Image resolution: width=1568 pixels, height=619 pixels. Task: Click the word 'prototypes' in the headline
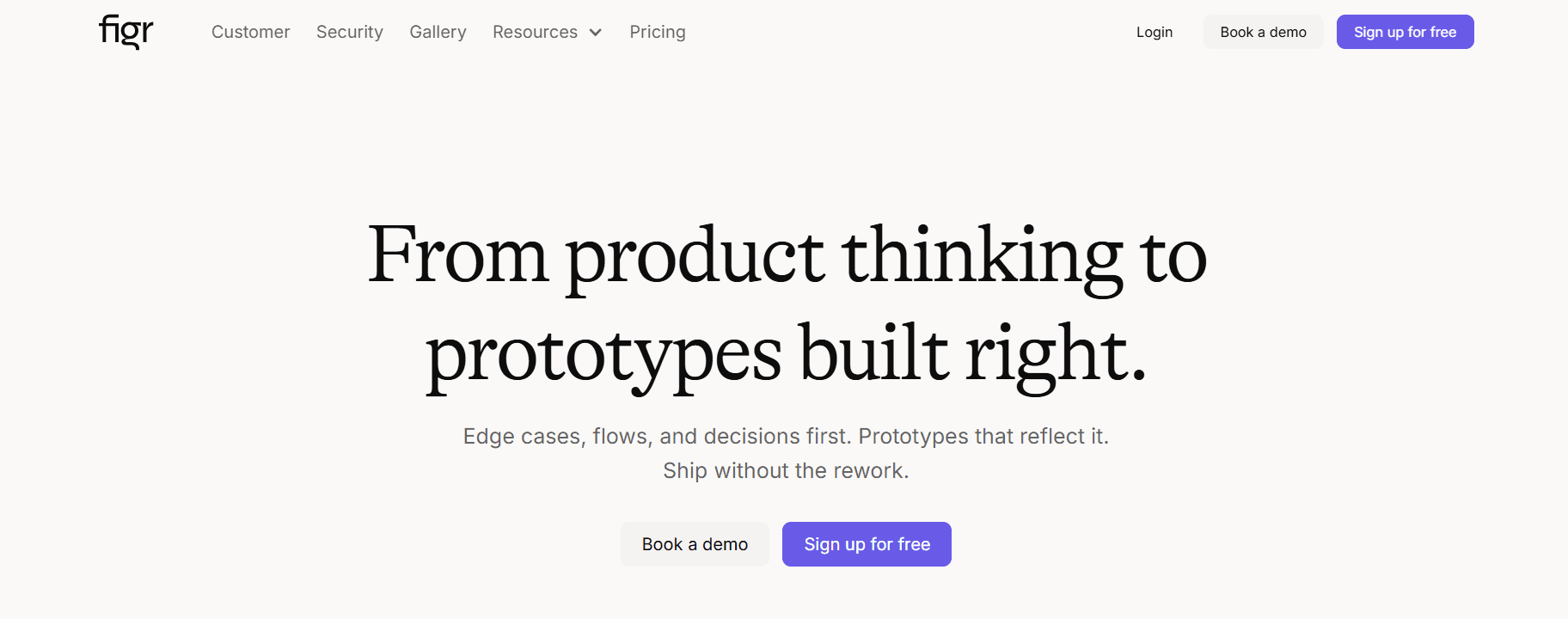point(603,354)
